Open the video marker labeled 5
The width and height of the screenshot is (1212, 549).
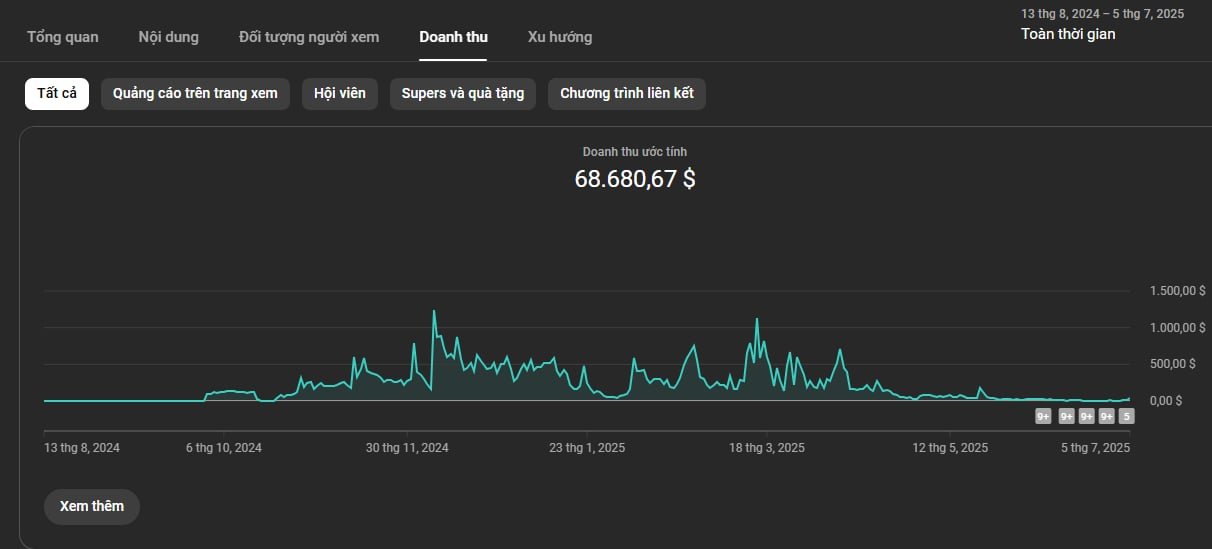pyautogui.click(x=1126, y=417)
